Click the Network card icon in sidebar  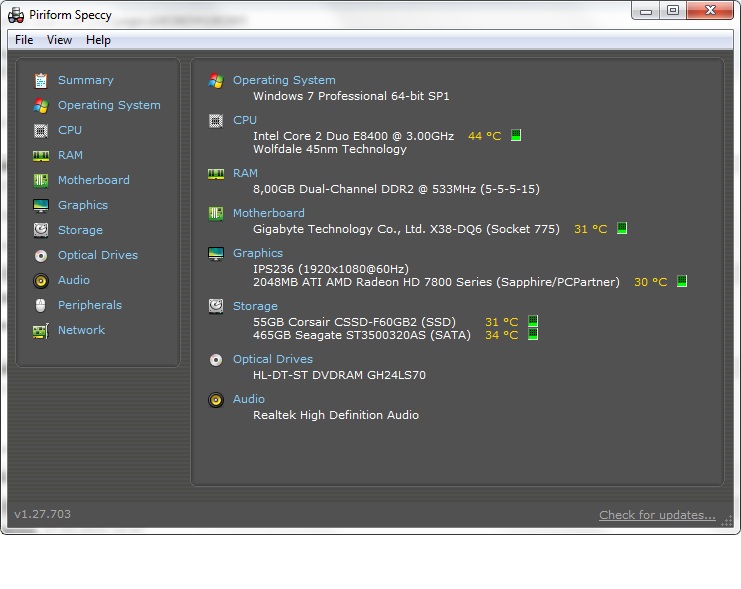click(x=41, y=331)
